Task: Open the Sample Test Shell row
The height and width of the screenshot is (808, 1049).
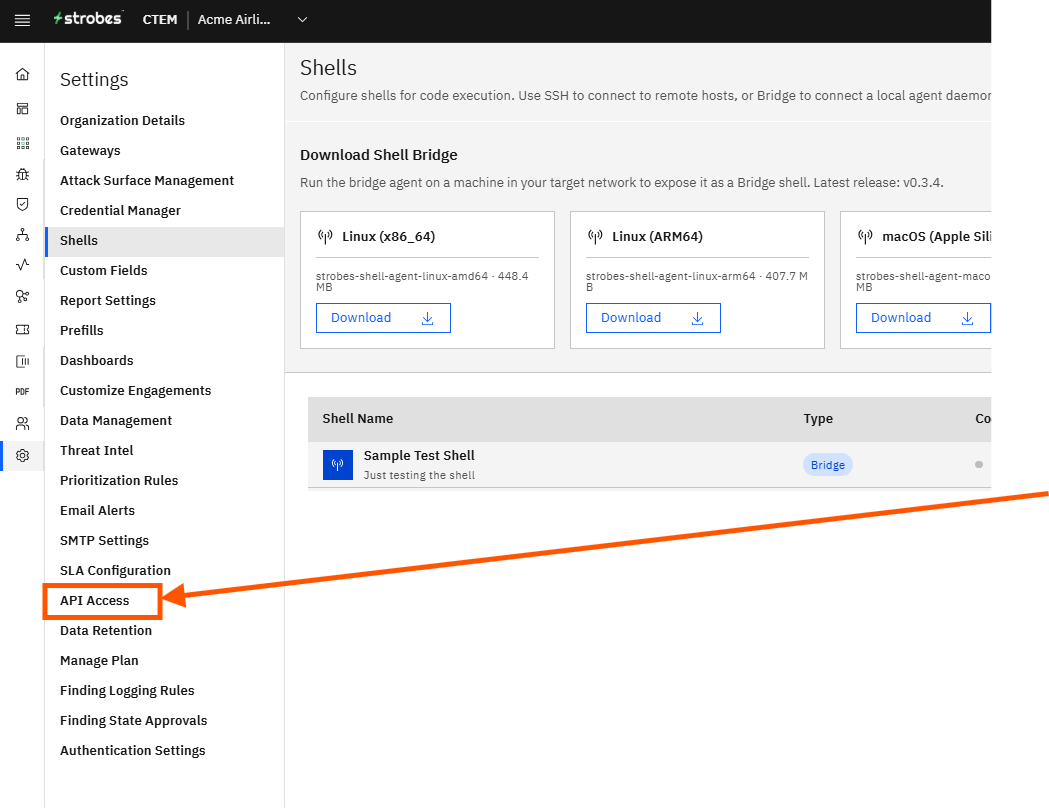Action: click(x=649, y=465)
